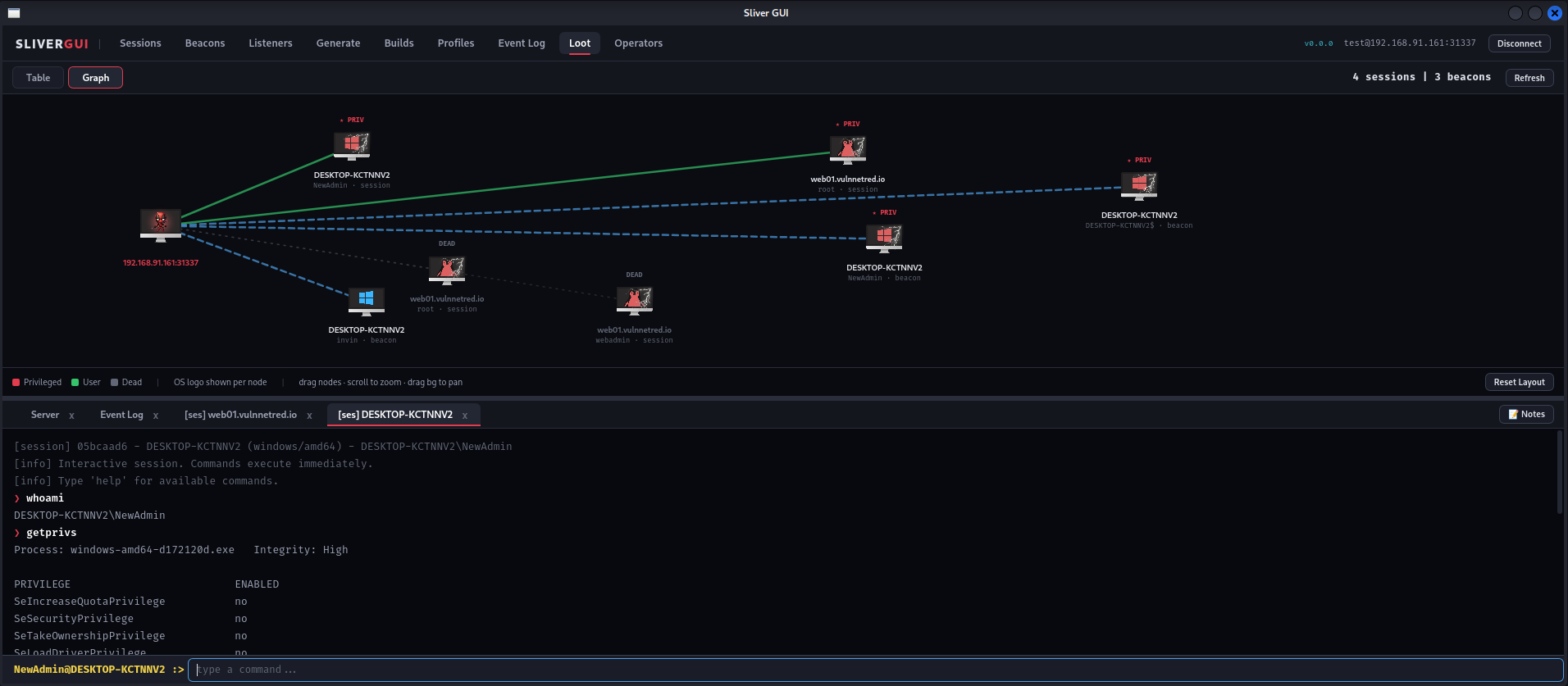This screenshot has height=686, width=1568.
Task: Click the 'getprivs' command line in console
Action: tap(45, 533)
